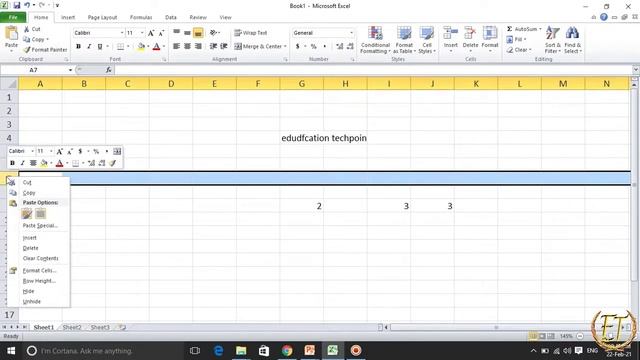Click the Increase Font Size icon in ribbon
The image size is (640, 360).
[151, 33]
